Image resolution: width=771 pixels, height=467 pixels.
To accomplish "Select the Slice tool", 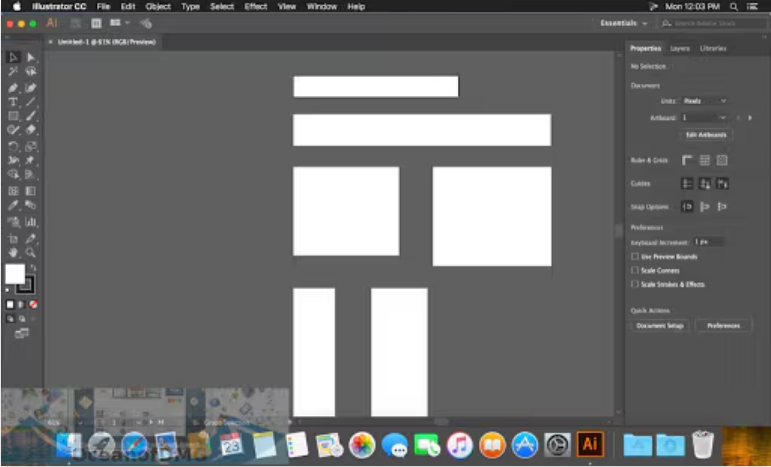I will pyautogui.click(x=31, y=239).
